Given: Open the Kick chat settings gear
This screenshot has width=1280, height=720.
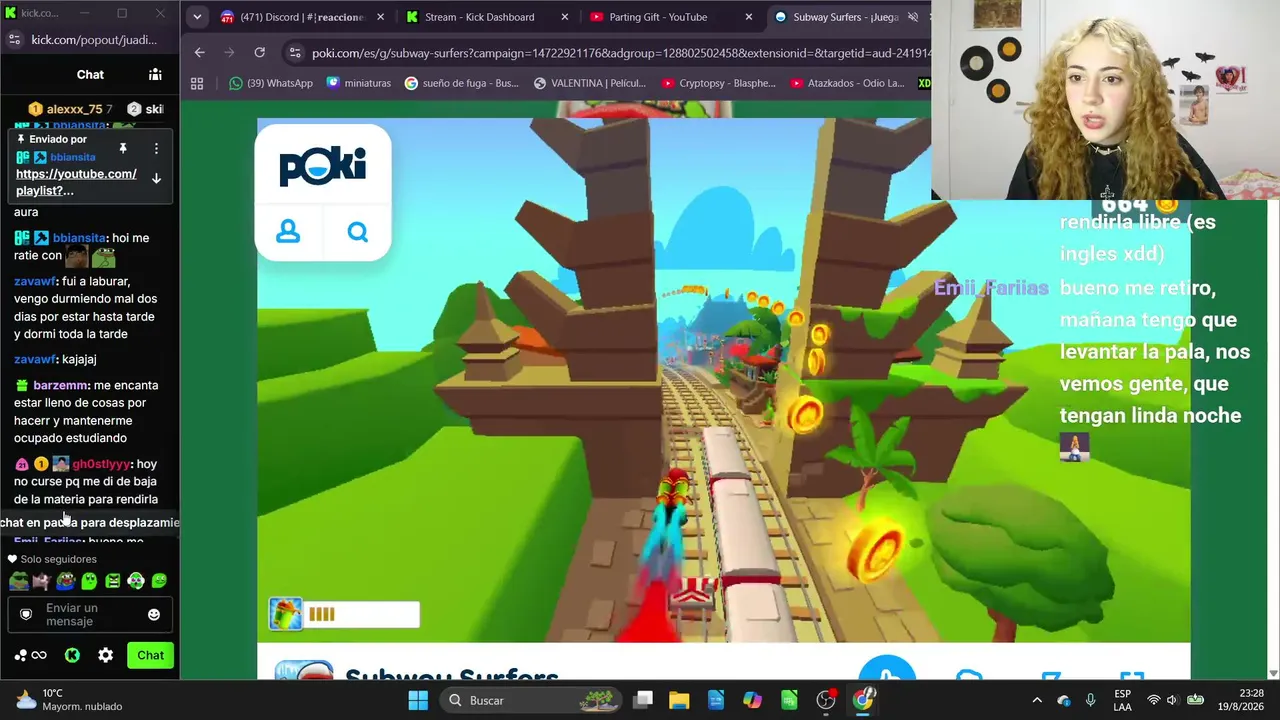Looking at the screenshot, I should click(106, 655).
